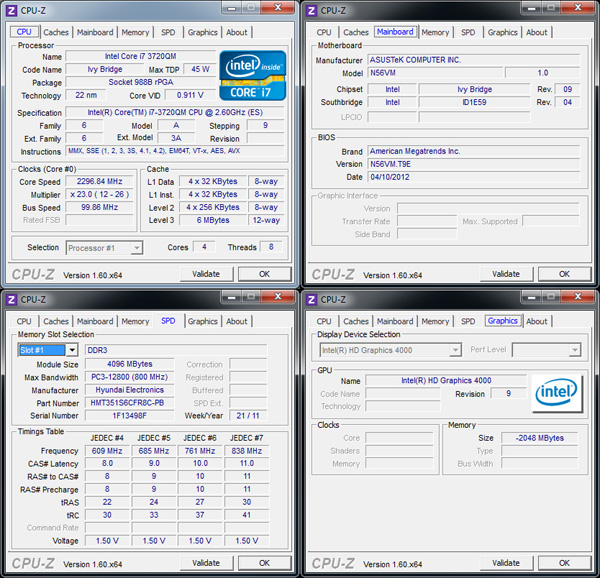This screenshot has width=600, height=580.
Task: Click Validate in the CPU window
Action: (206, 274)
